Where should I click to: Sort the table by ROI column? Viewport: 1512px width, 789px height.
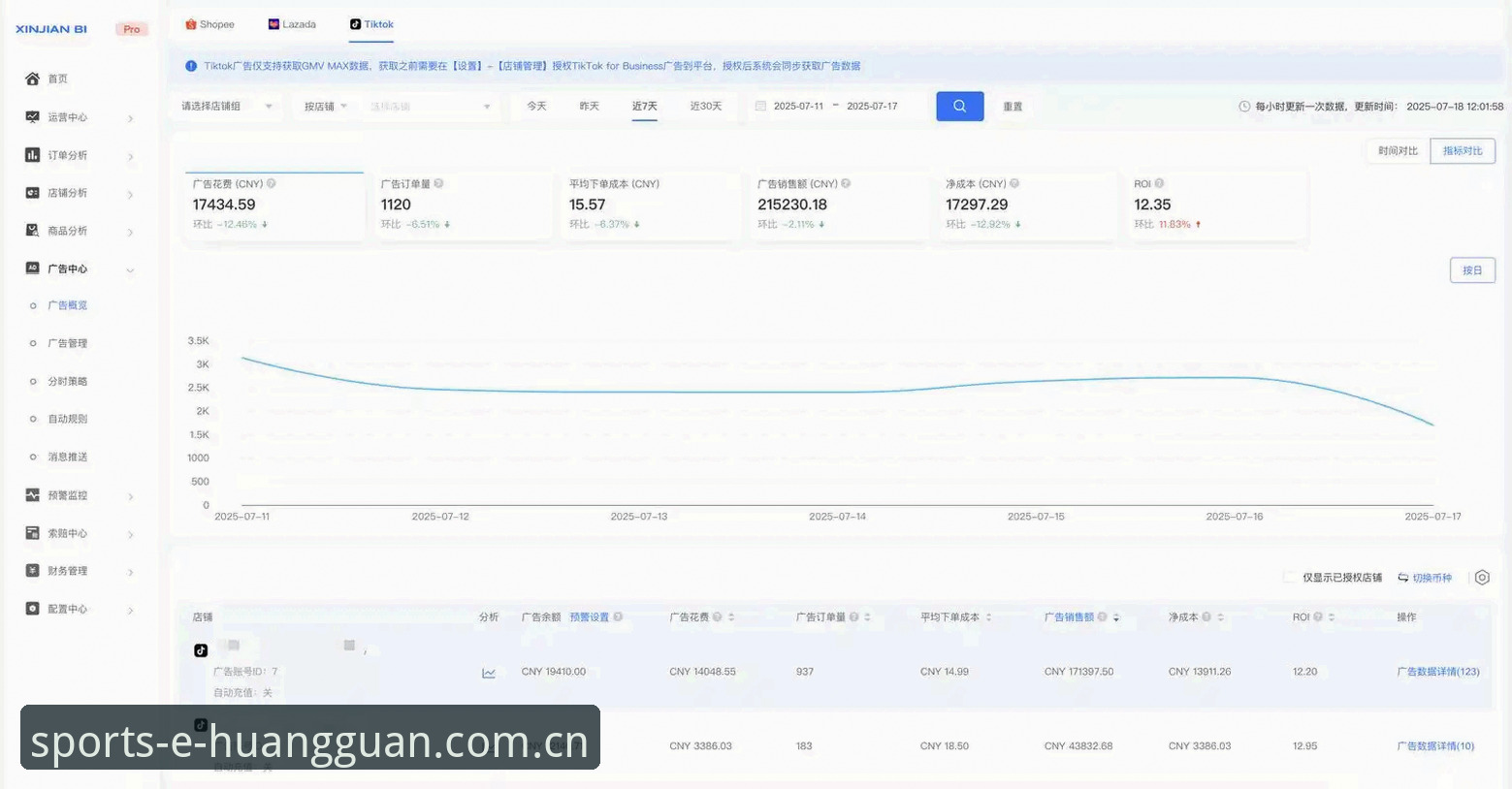pyautogui.click(x=1332, y=617)
